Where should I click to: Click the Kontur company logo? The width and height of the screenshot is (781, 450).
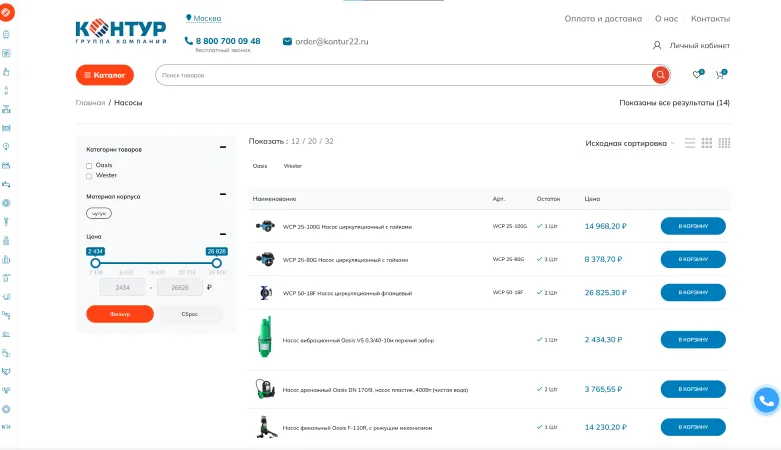121,31
